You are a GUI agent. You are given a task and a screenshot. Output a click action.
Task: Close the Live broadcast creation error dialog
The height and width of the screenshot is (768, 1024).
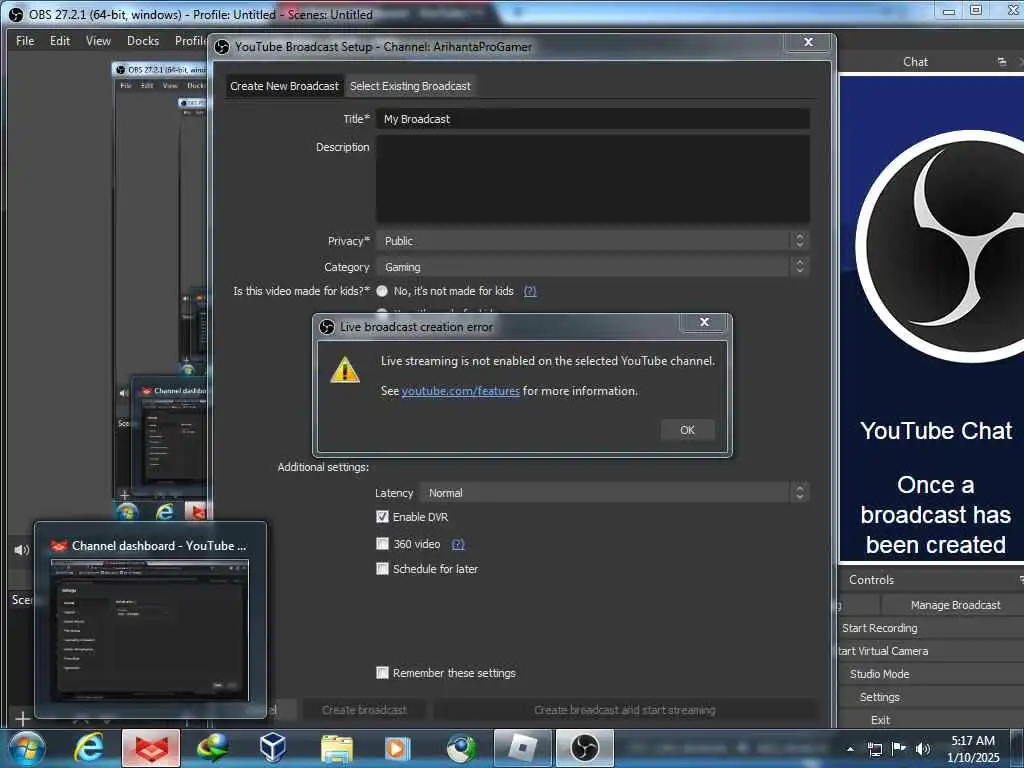click(x=704, y=322)
